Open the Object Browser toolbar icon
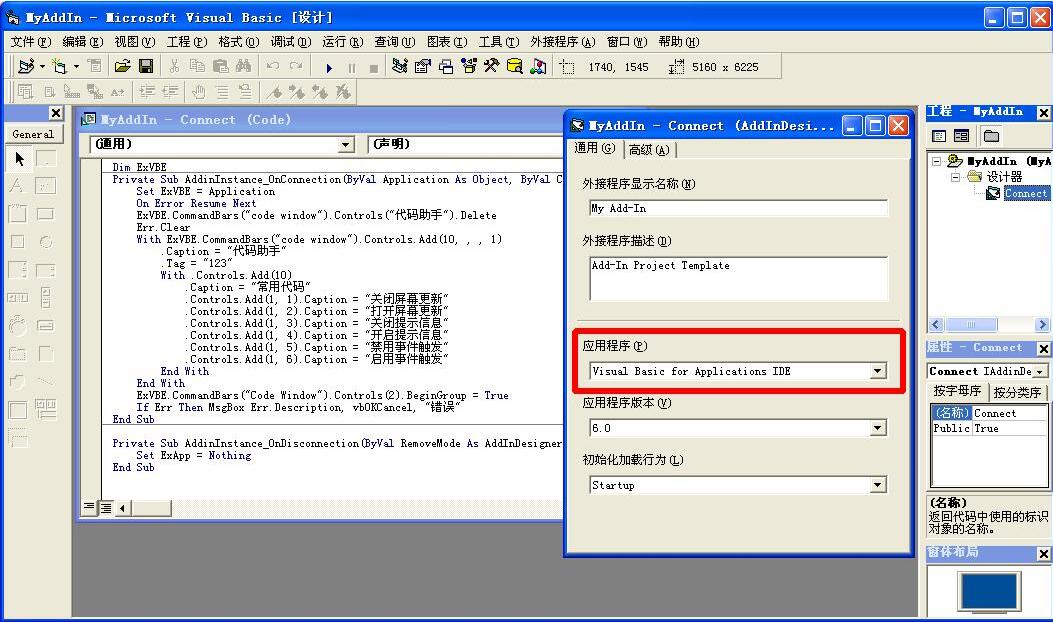This screenshot has width=1053, height=622. tap(468, 67)
